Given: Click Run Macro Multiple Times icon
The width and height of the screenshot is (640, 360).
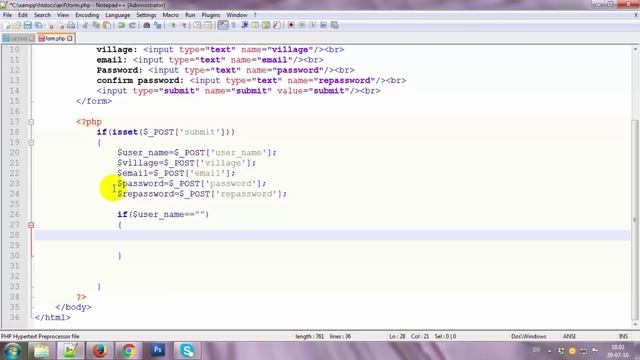Looking at the screenshot, I should pos(323,25).
